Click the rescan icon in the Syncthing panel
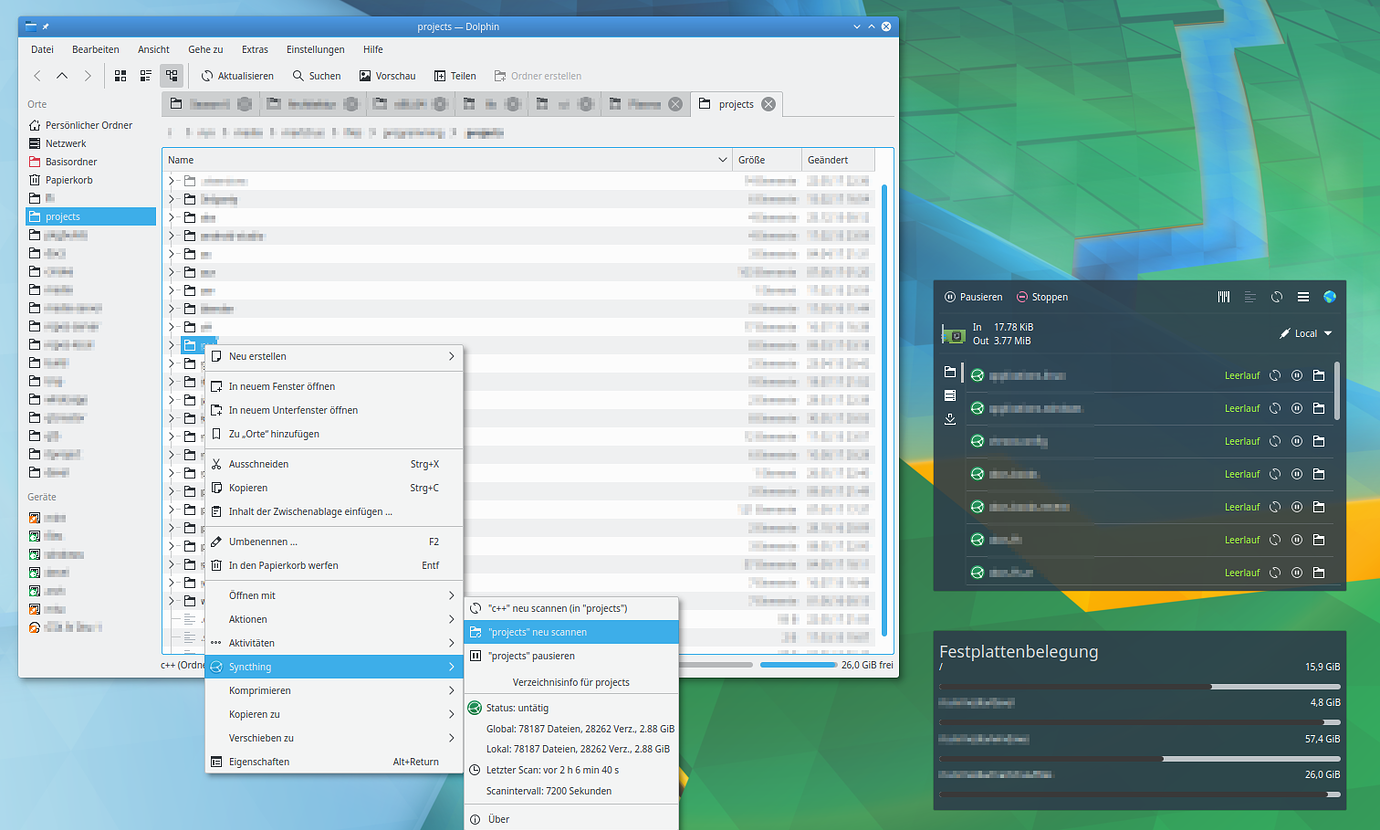Screen dimensions: 1380x830 [1276, 296]
